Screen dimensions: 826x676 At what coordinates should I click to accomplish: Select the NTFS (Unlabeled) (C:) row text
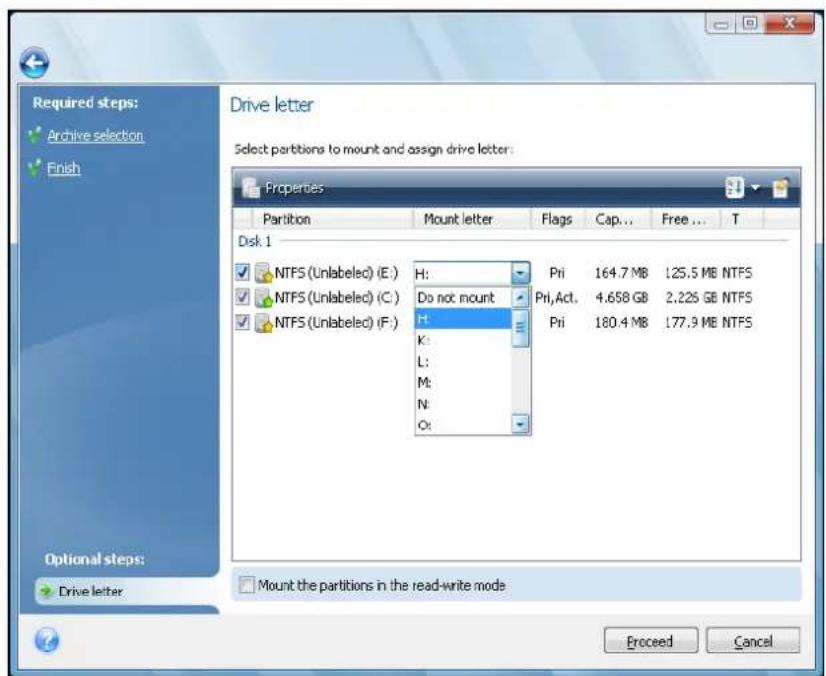coord(337,298)
